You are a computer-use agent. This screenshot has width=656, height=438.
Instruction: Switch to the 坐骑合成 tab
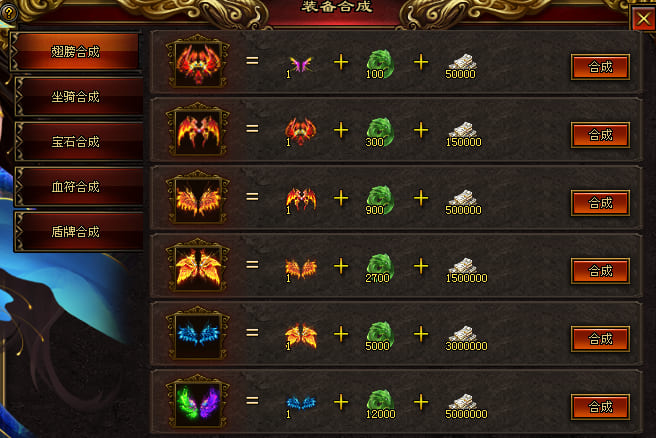(x=78, y=97)
